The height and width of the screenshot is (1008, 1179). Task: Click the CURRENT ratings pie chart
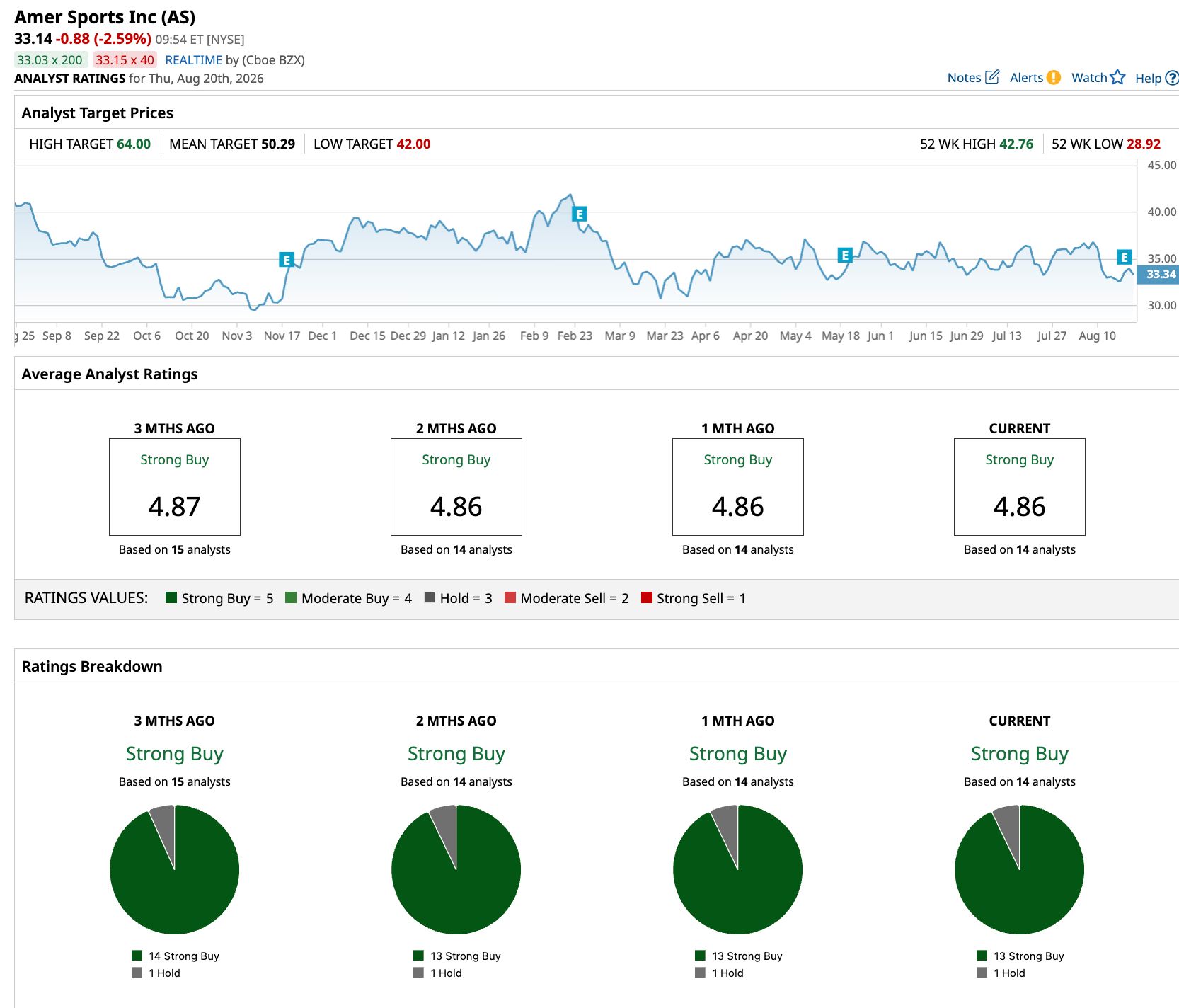point(1019,869)
